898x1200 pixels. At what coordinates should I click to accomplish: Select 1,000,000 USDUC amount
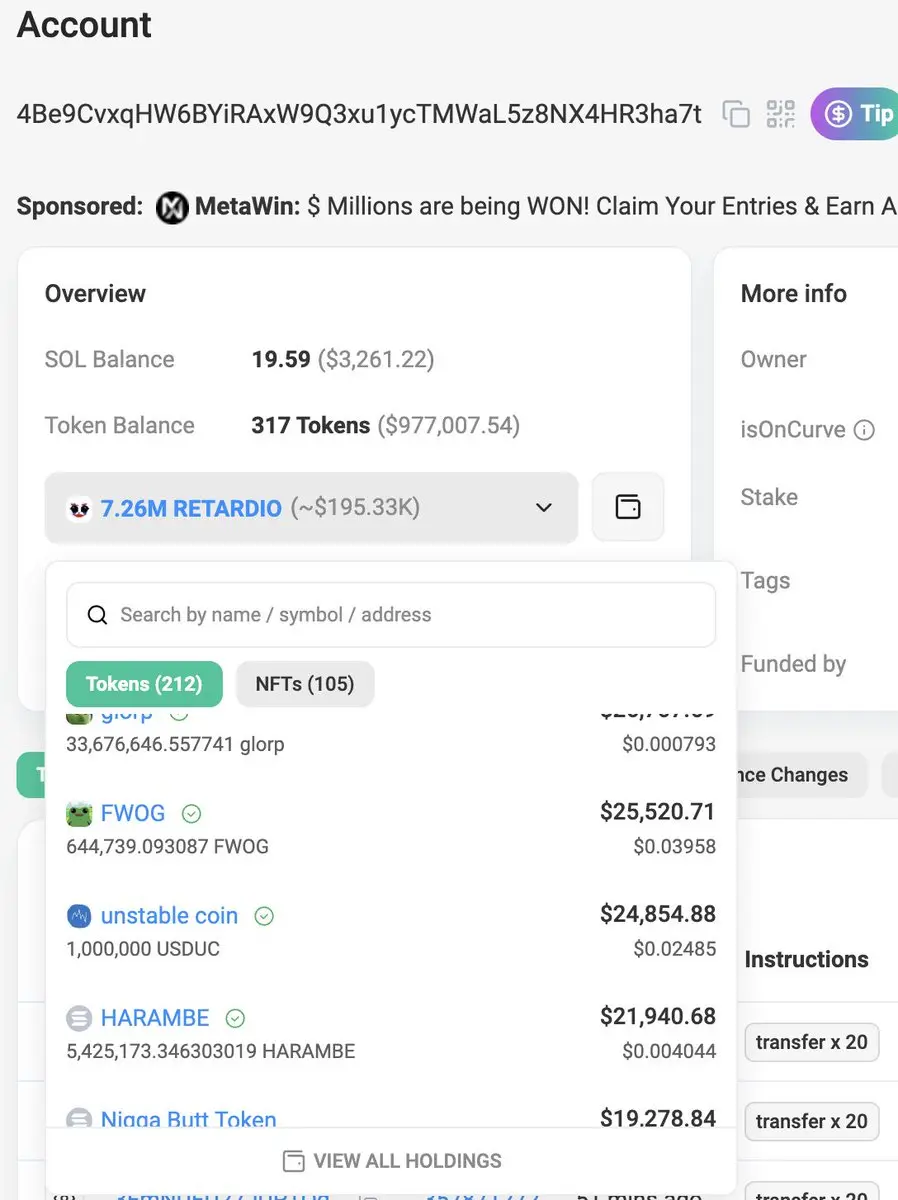[143, 949]
